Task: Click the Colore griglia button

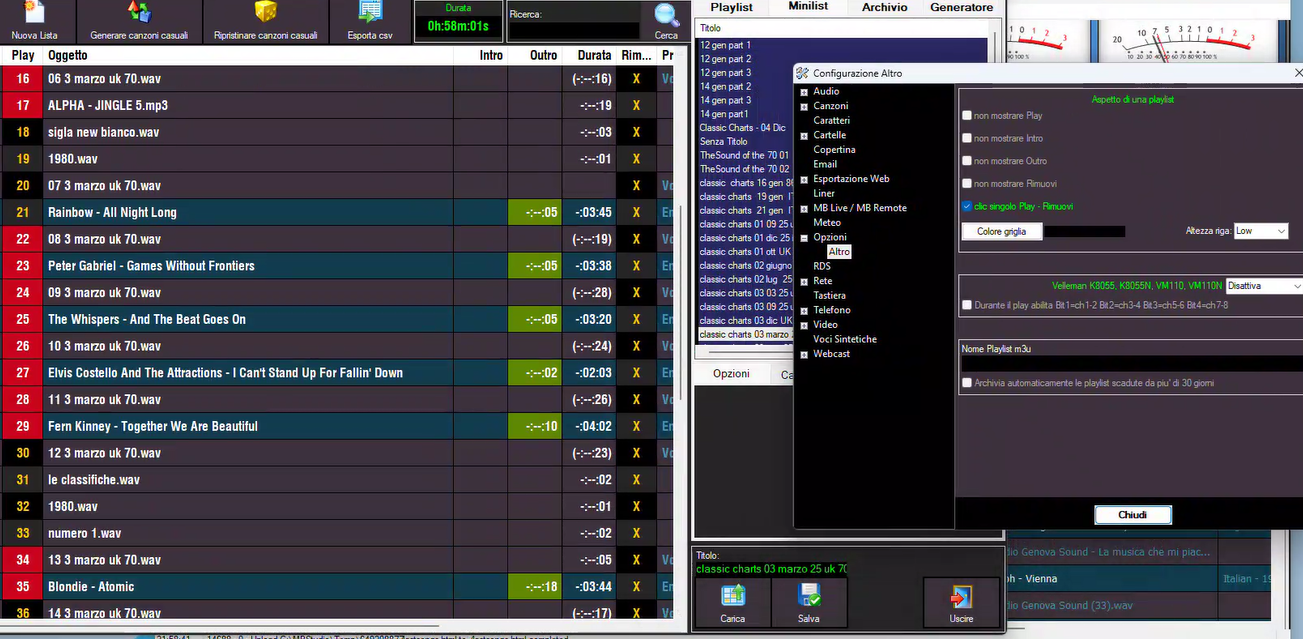Action: click(x=1001, y=232)
